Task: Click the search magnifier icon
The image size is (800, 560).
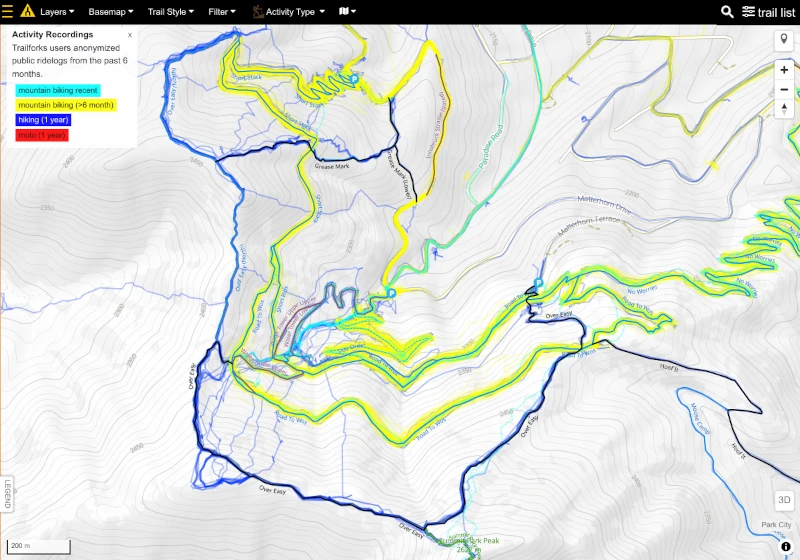Action: point(727,12)
